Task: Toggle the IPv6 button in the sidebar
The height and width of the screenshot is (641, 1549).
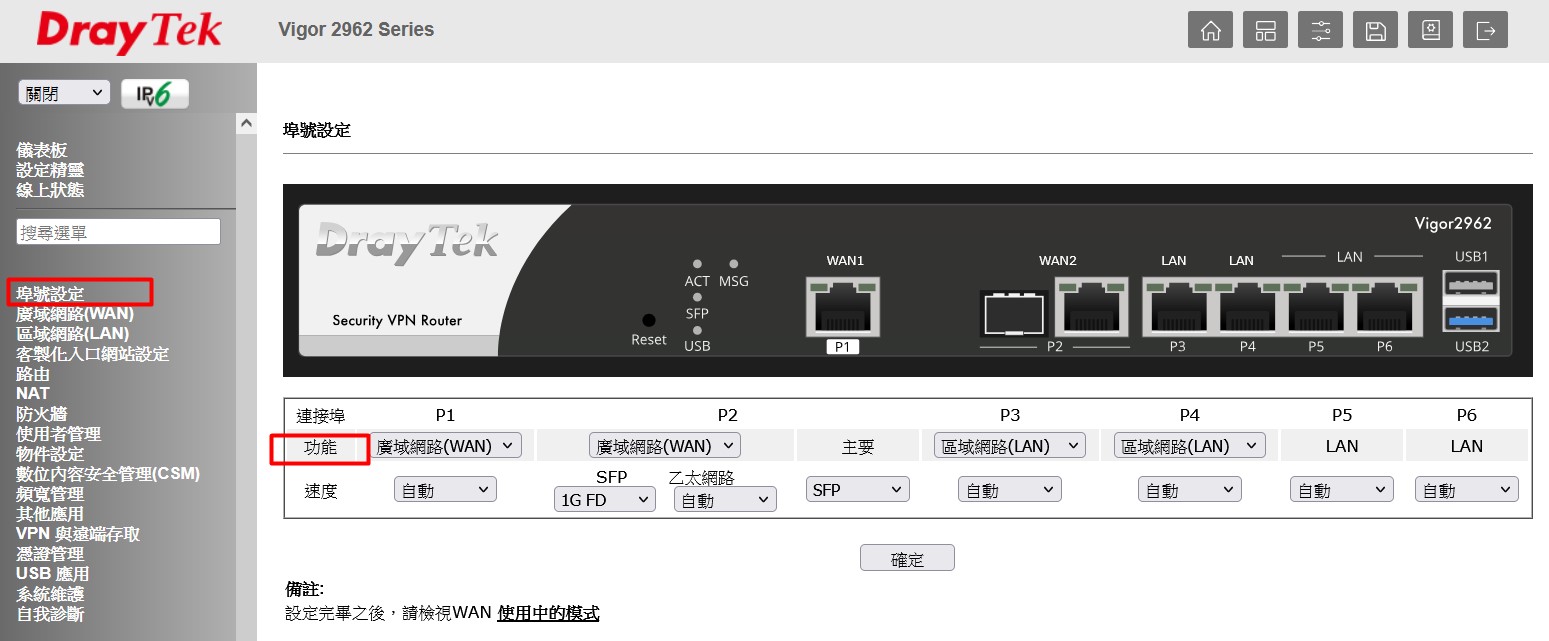Action: point(154,94)
